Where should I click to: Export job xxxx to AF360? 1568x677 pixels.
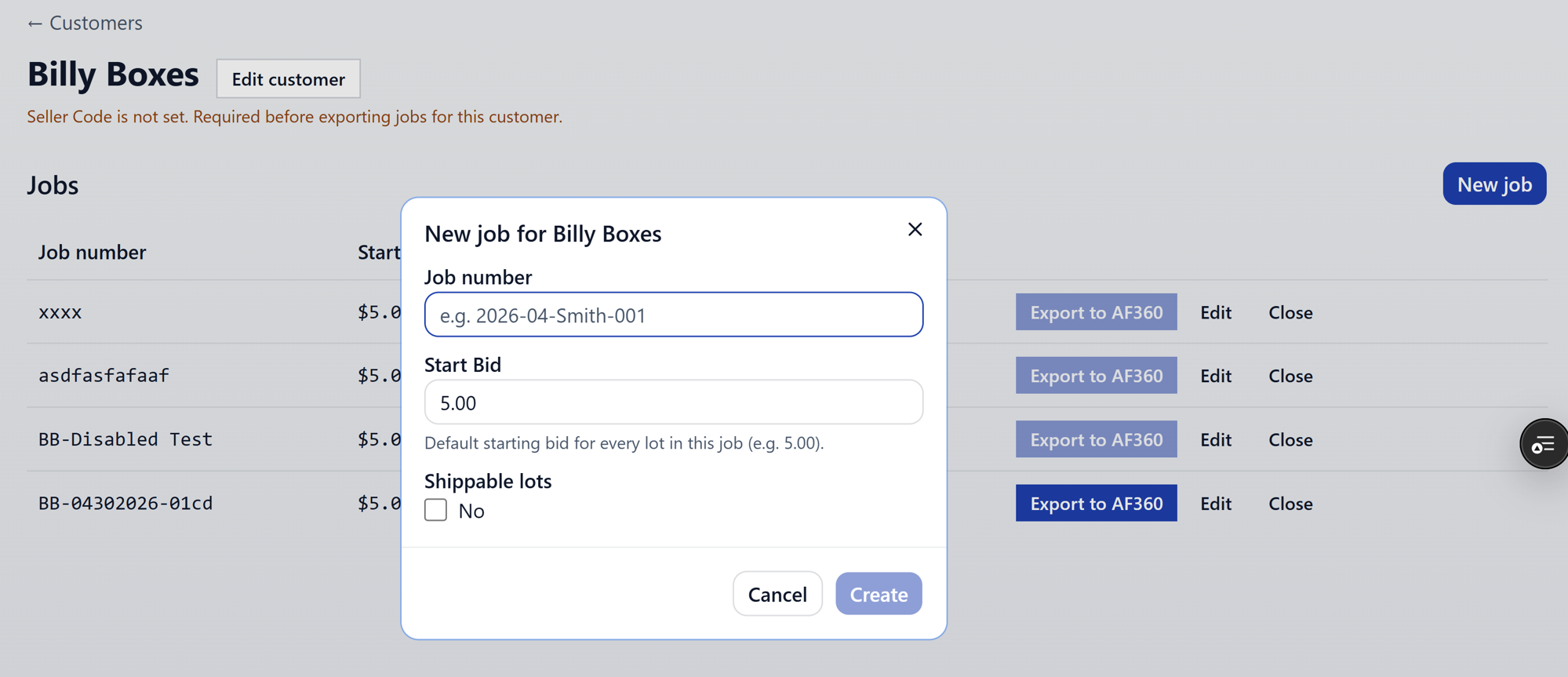[1096, 311]
